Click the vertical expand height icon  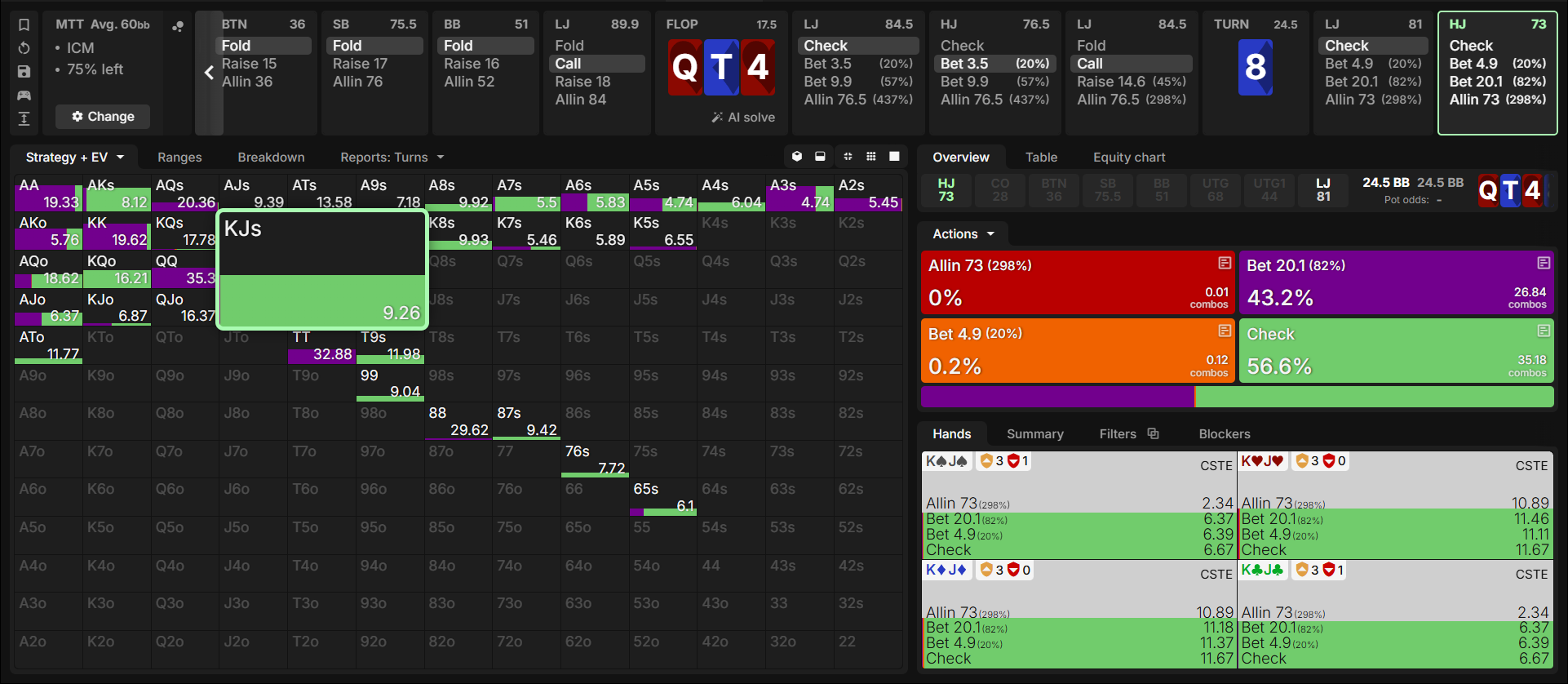click(x=24, y=119)
